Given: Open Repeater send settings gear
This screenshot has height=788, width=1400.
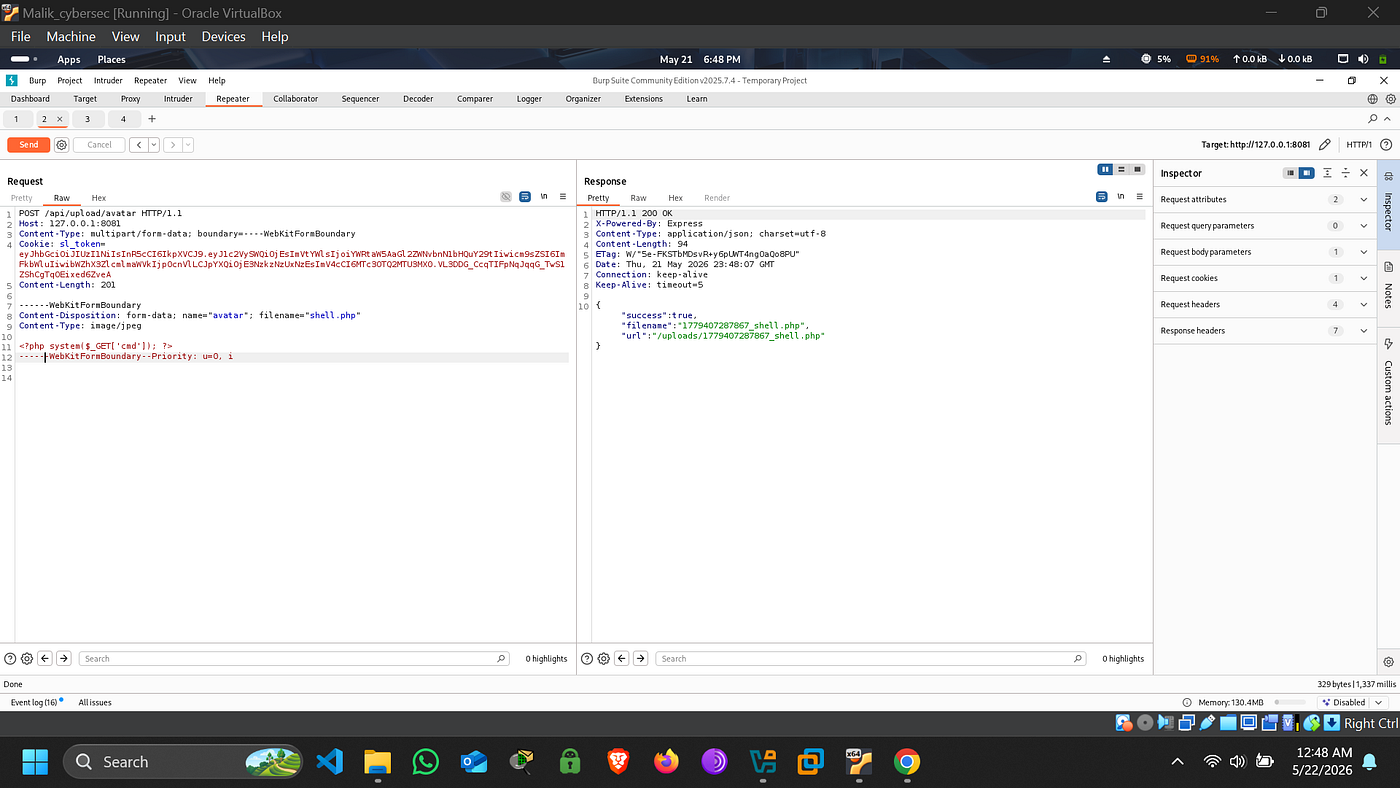Looking at the screenshot, I should [x=61, y=145].
